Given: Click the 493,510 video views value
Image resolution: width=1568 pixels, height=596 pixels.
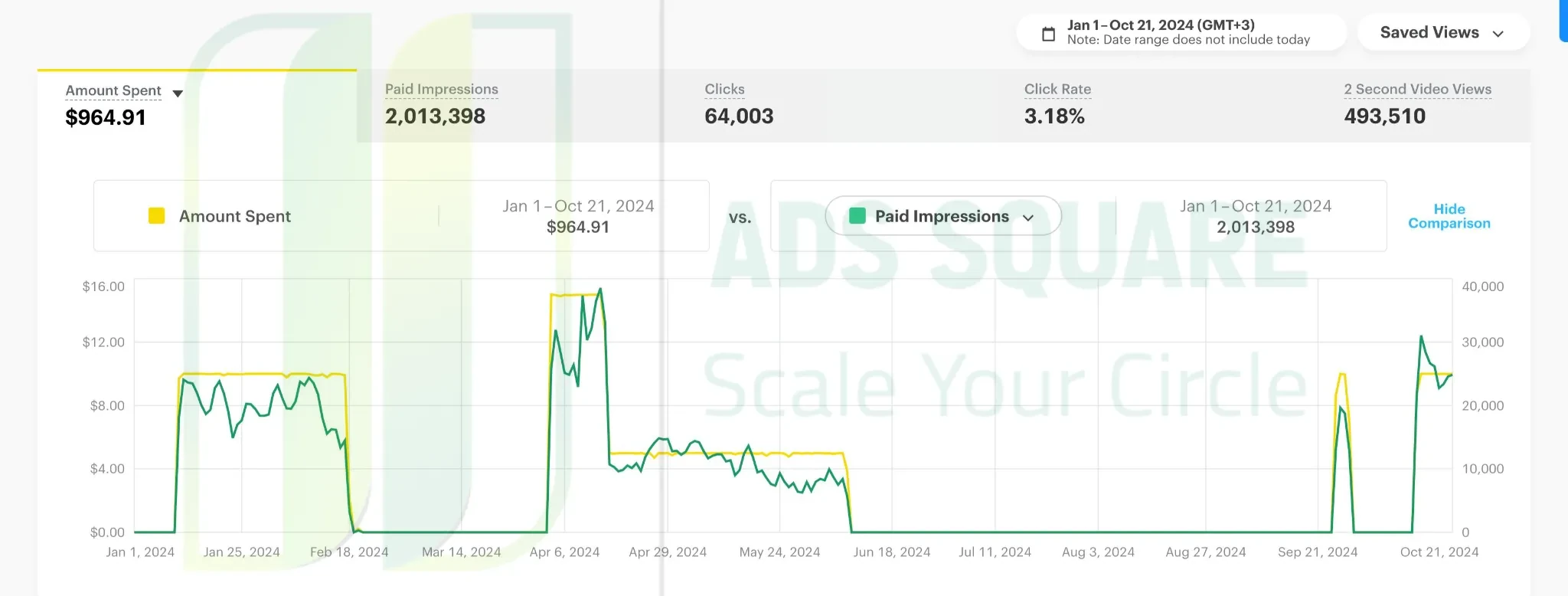Looking at the screenshot, I should (1384, 116).
